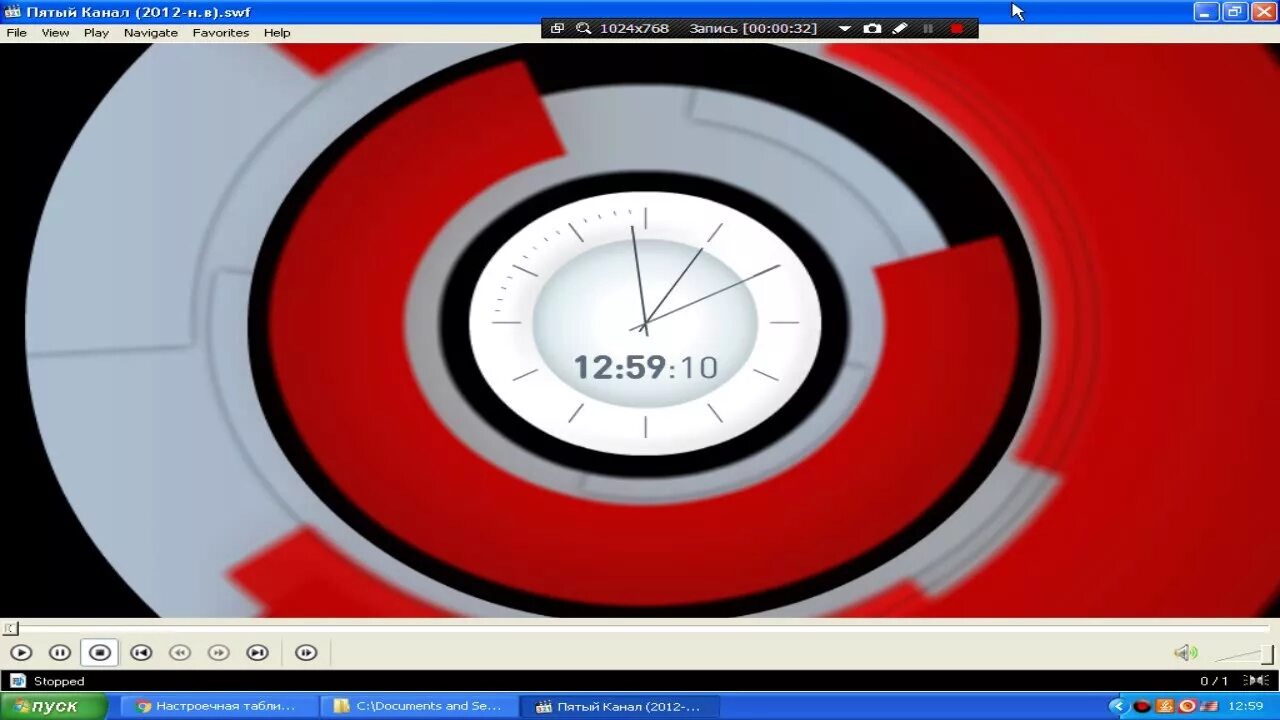Screen dimensions: 1280x720
Task: Stop recording with red record button
Action: click(x=956, y=28)
